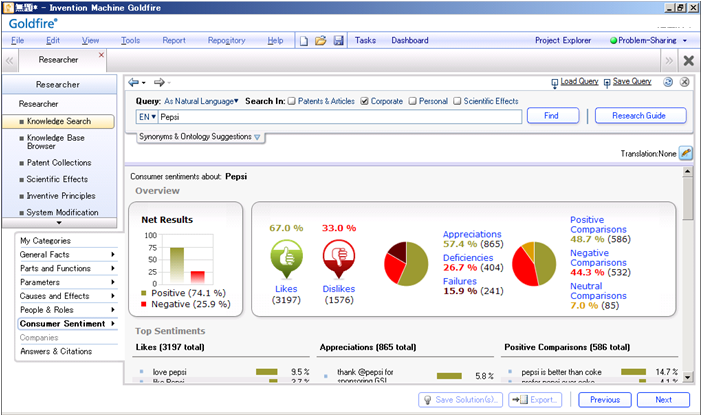This screenshot has width=702, height=416.
Task: Select Patent Collections in sidebar
Action: pos(59,163)
